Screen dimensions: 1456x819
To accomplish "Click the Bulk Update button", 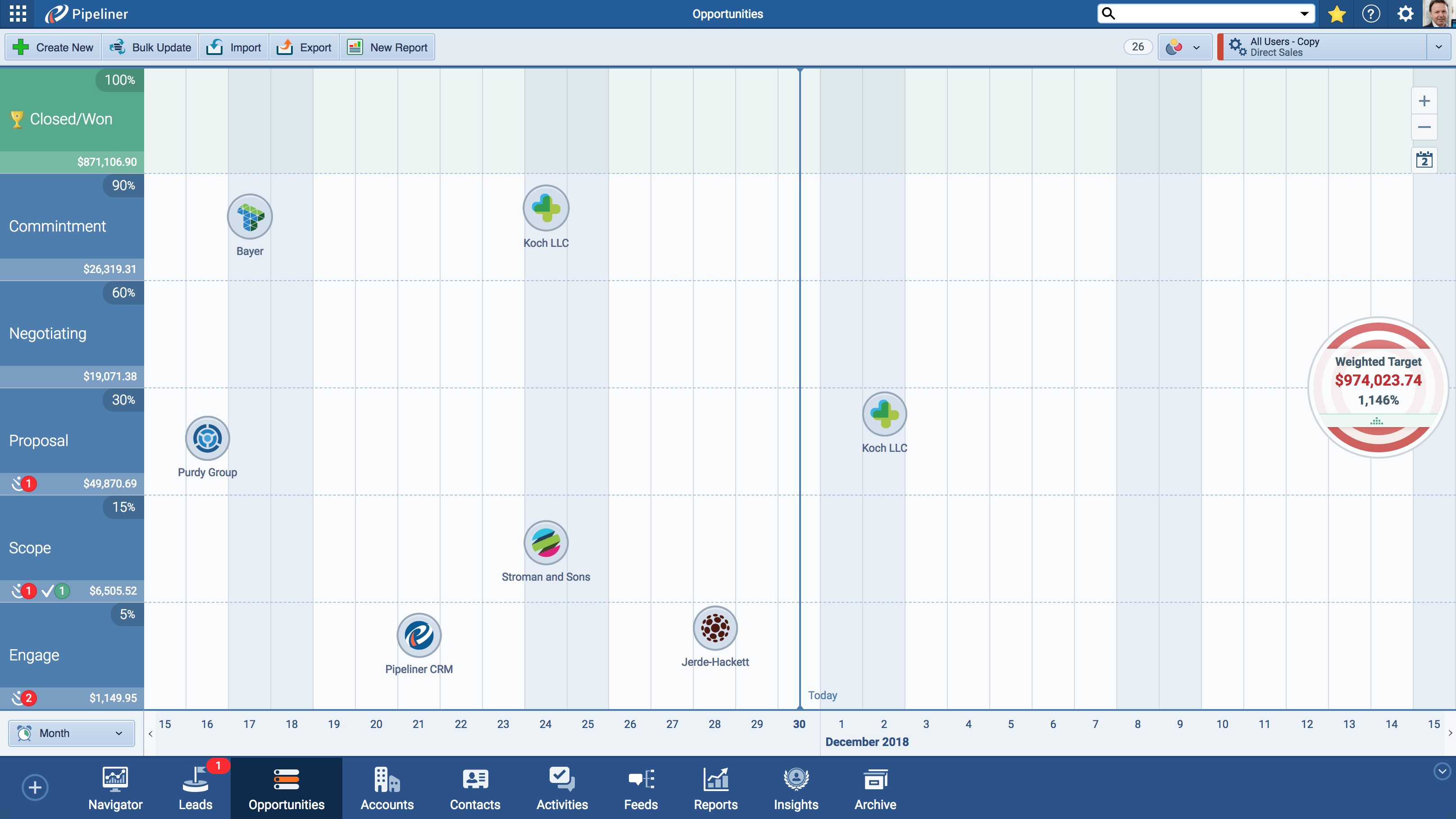I will click(150, 47).
